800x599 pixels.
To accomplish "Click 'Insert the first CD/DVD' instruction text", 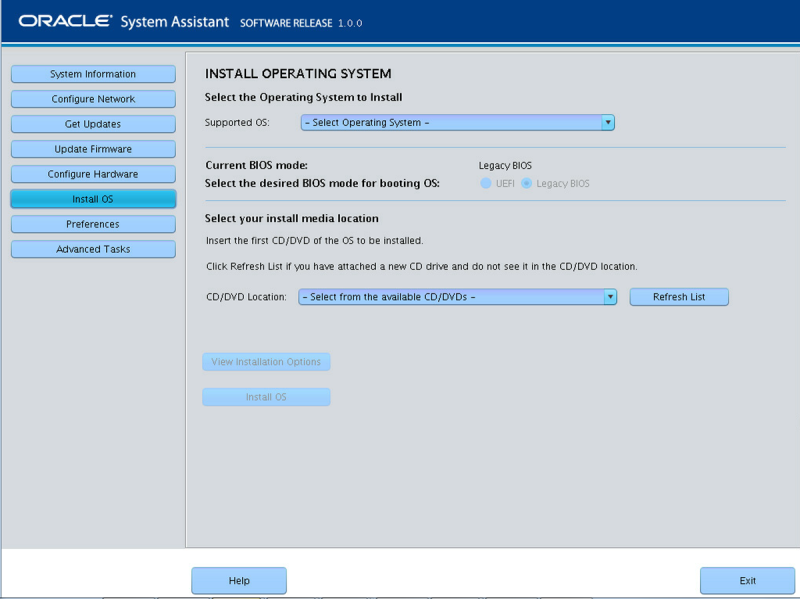I will coord(315,240).
